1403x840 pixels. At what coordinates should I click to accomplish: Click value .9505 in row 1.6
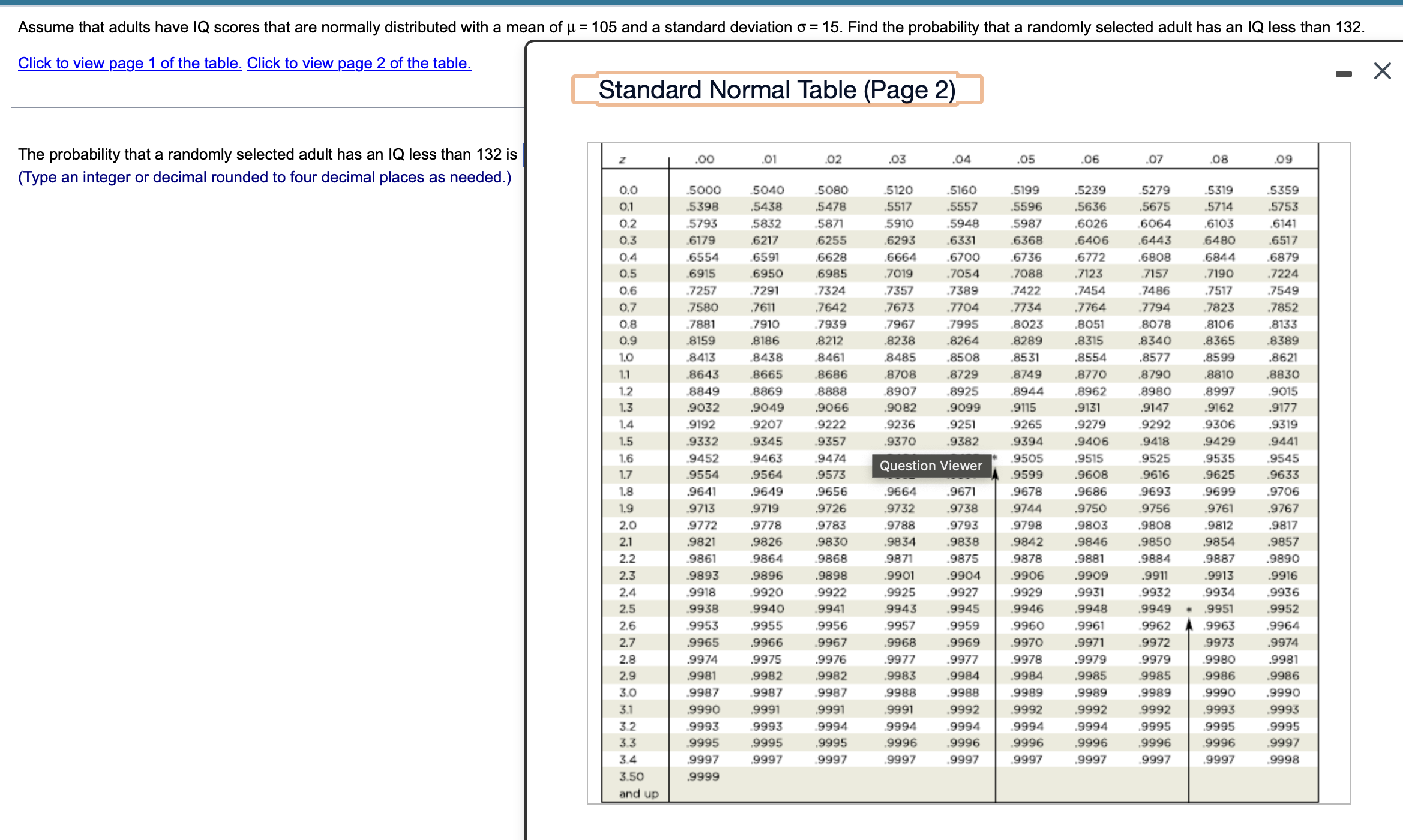click(1027, 458)
